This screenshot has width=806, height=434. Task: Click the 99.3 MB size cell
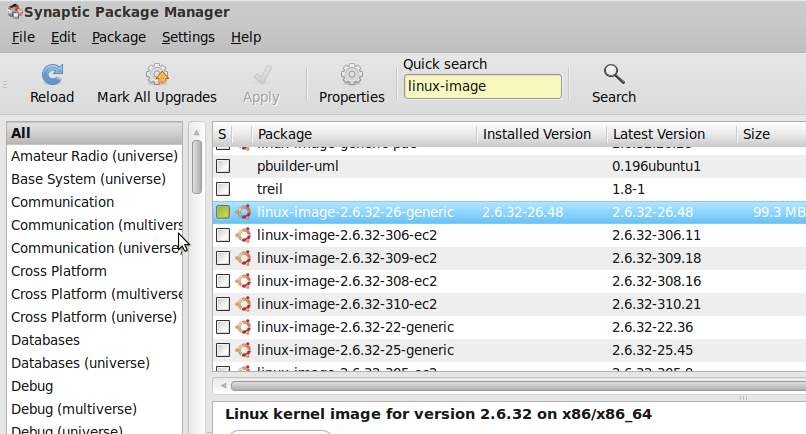coord(779,212)
